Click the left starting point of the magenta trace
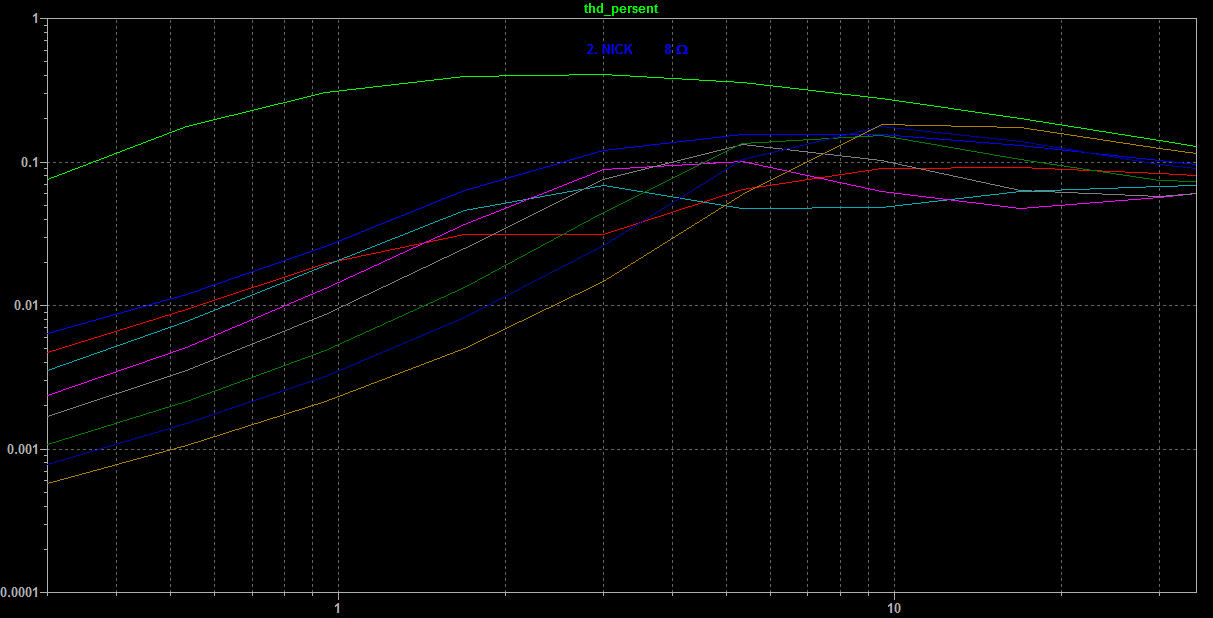 49,396
